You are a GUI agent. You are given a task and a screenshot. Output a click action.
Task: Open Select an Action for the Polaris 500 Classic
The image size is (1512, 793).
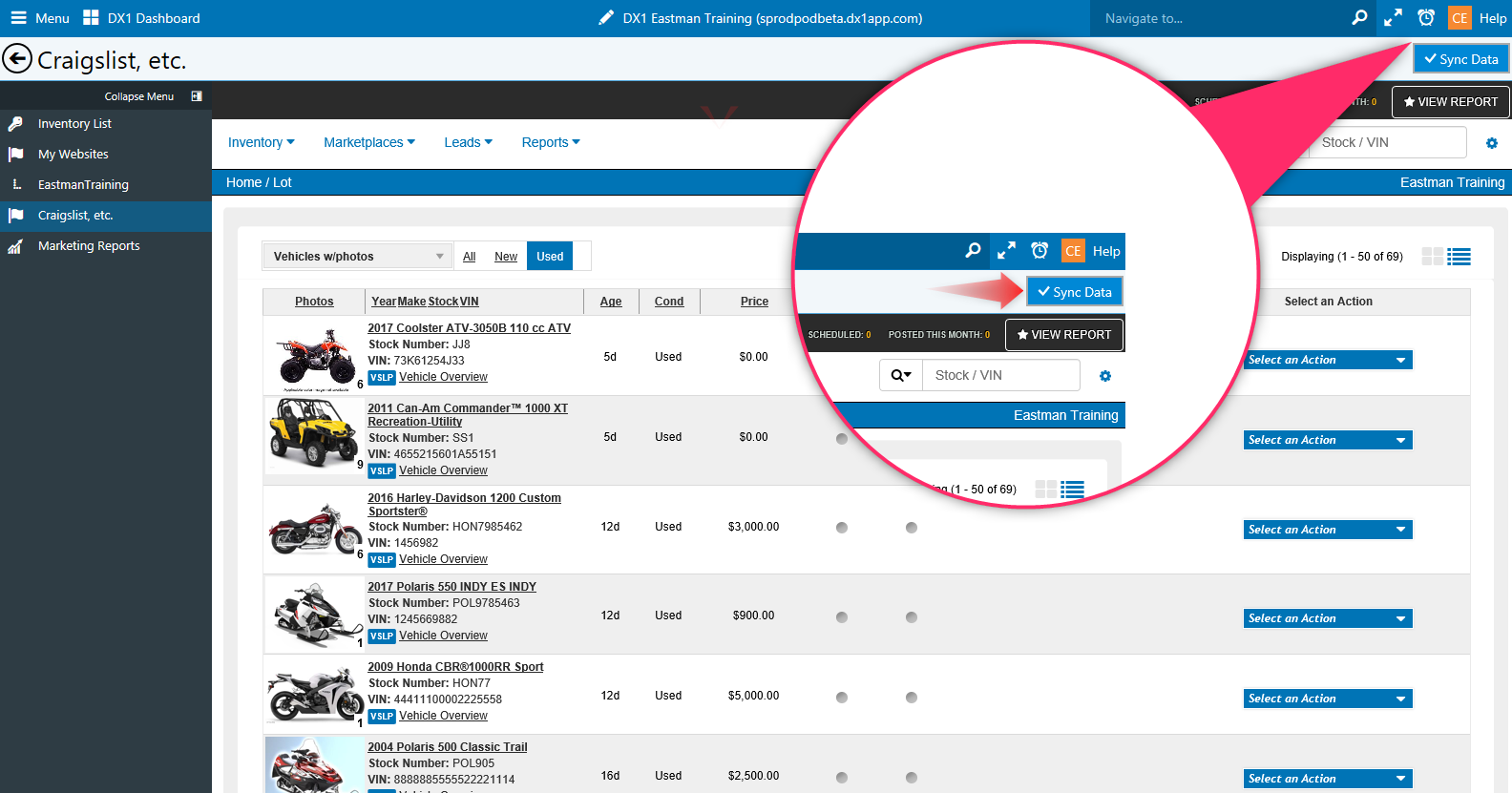click(x=1328, y=779)
